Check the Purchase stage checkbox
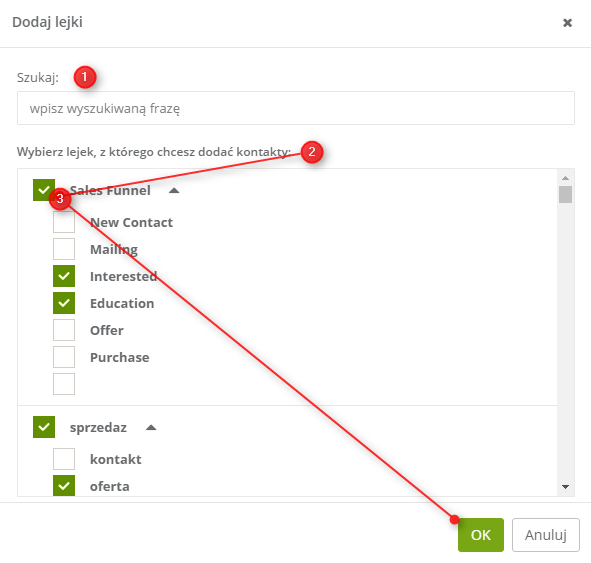Screen dimensions: 591x563 64,357
